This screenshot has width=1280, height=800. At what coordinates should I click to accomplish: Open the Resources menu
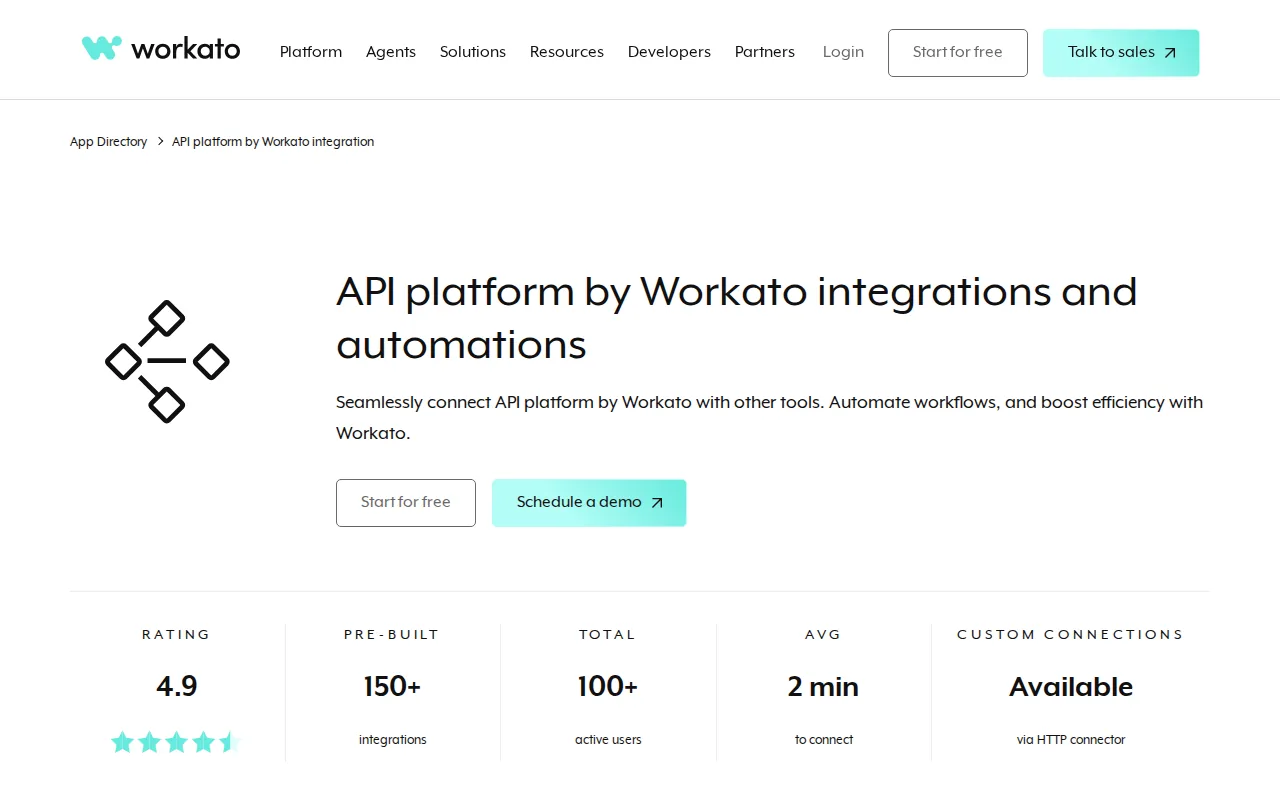point(567,52)
